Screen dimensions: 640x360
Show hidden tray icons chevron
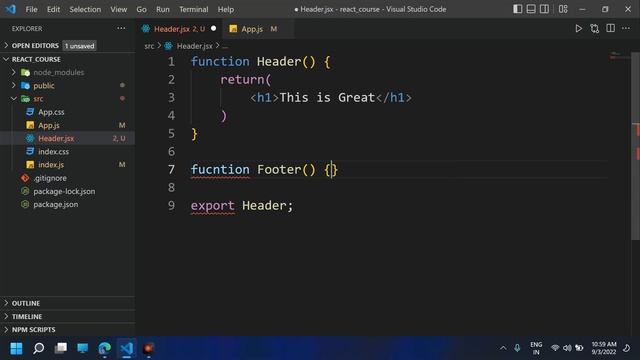tap(503, 348)
